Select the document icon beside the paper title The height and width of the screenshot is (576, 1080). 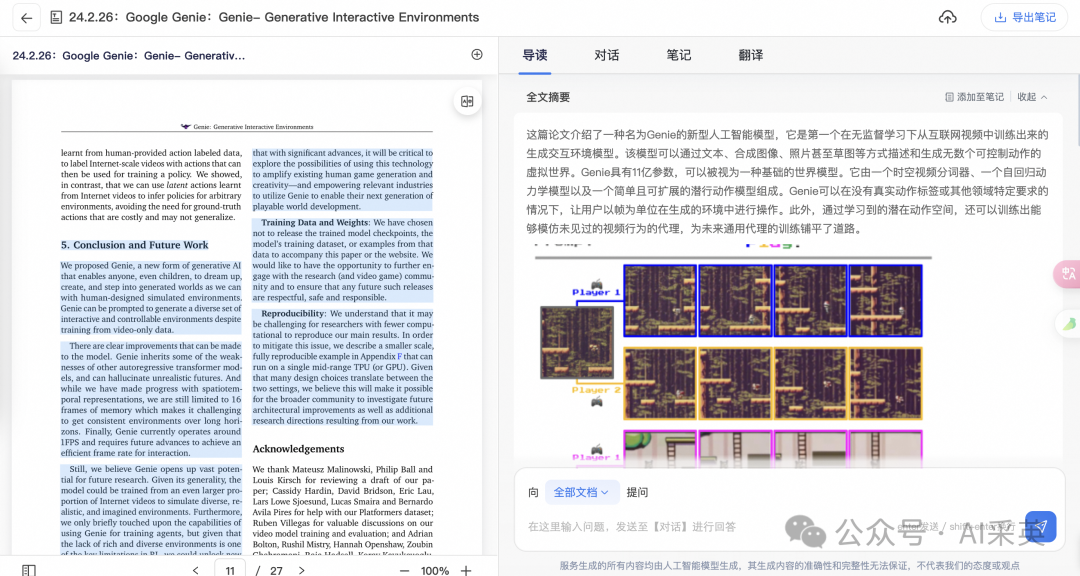pyautogui.click(x=55, y=17)
